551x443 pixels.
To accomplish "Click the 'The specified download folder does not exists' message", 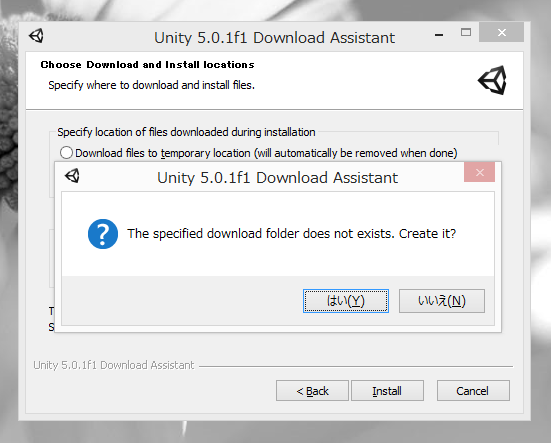I will tap(291, 234).
